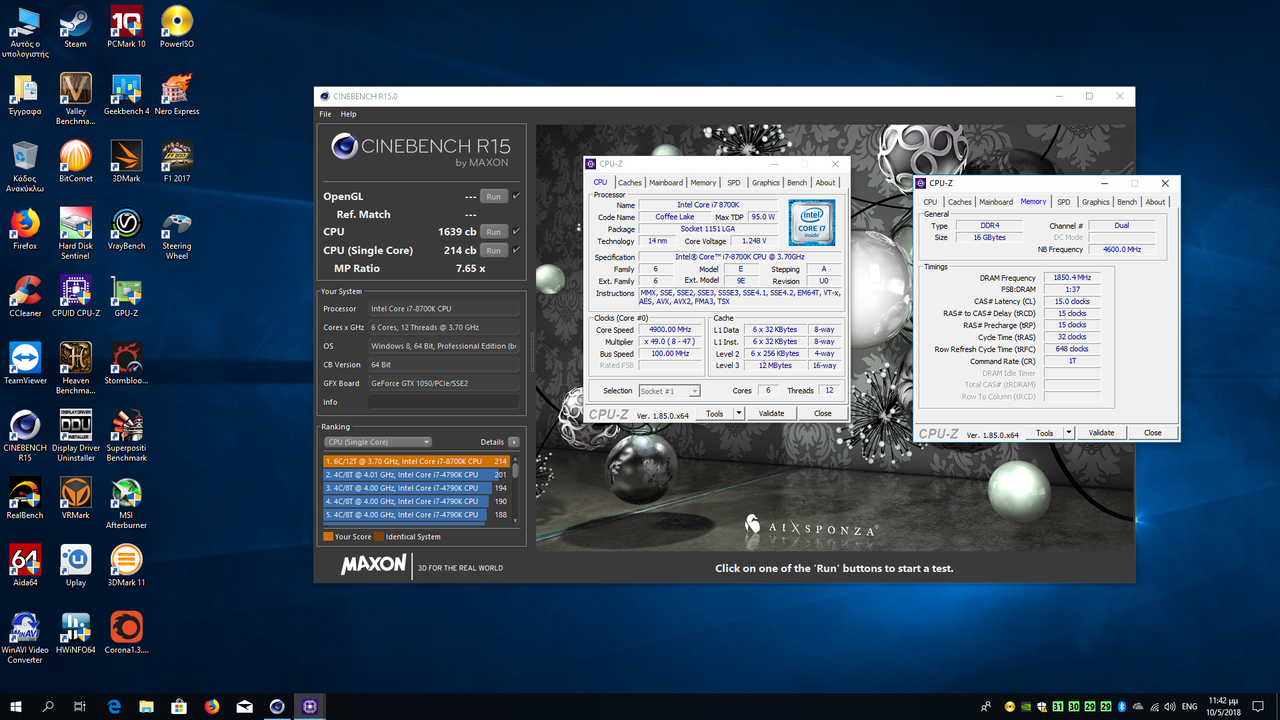Click the Info input field in Your System
The height and width of the screenshot is (720, 1280).
pos(444,402)
